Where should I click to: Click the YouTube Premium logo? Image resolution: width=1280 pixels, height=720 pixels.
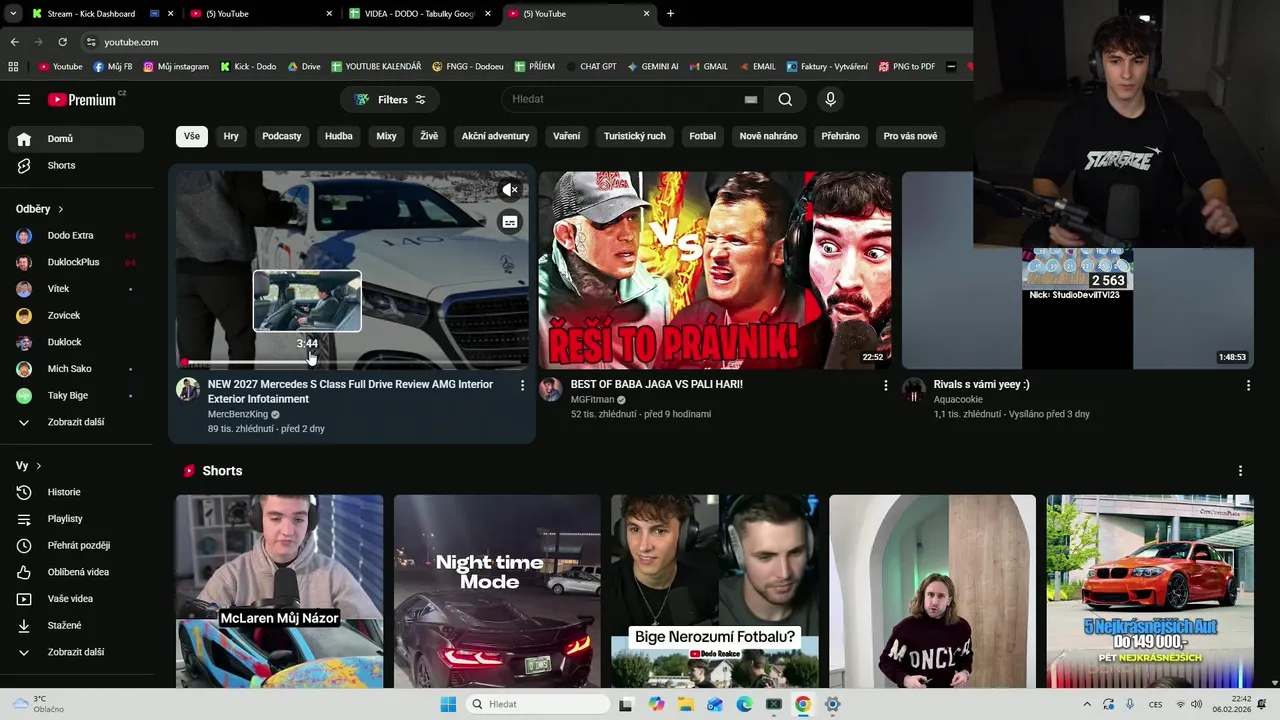(x=82, y=99)
